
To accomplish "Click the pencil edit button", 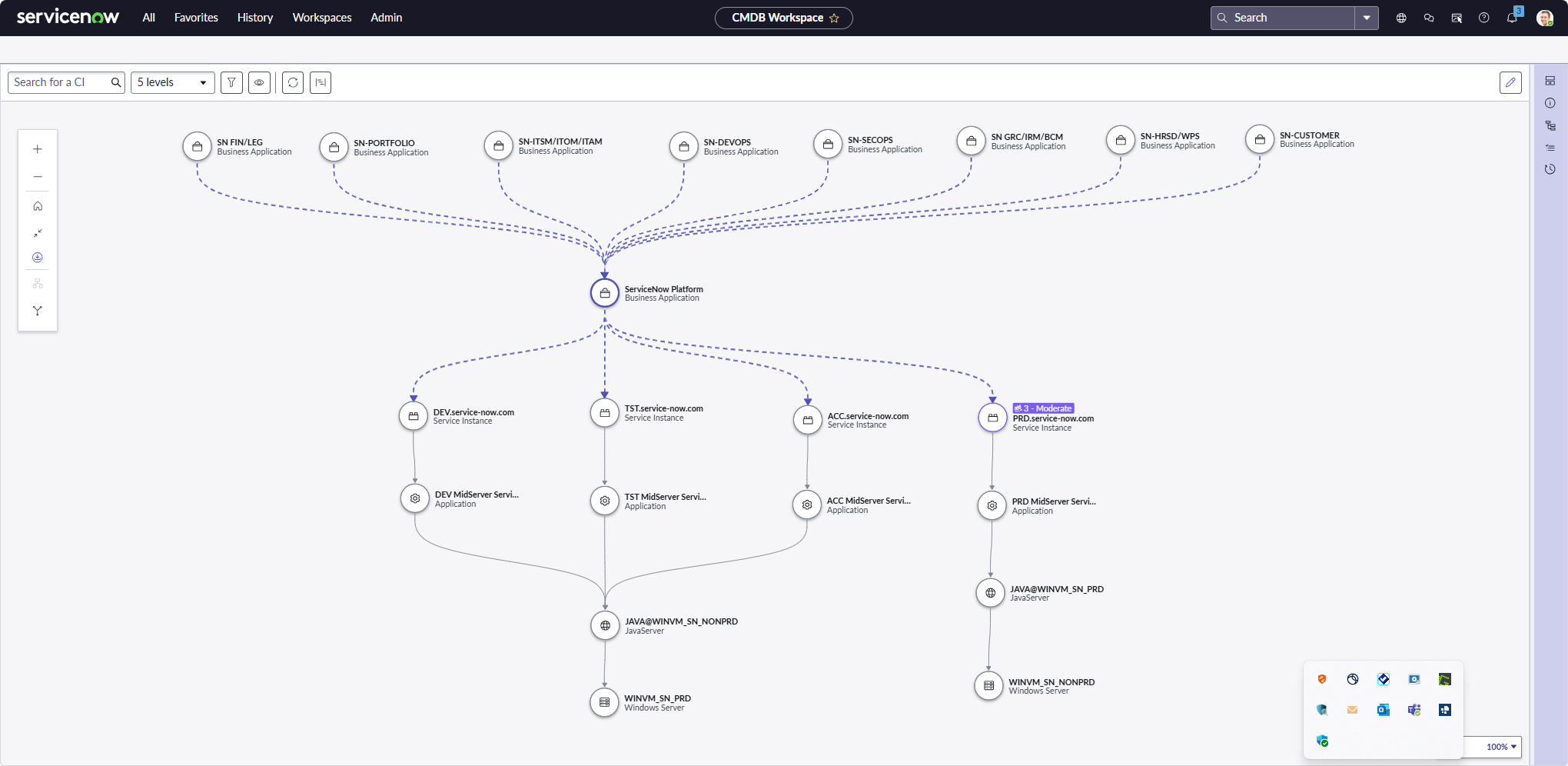I will (1510, 82).
